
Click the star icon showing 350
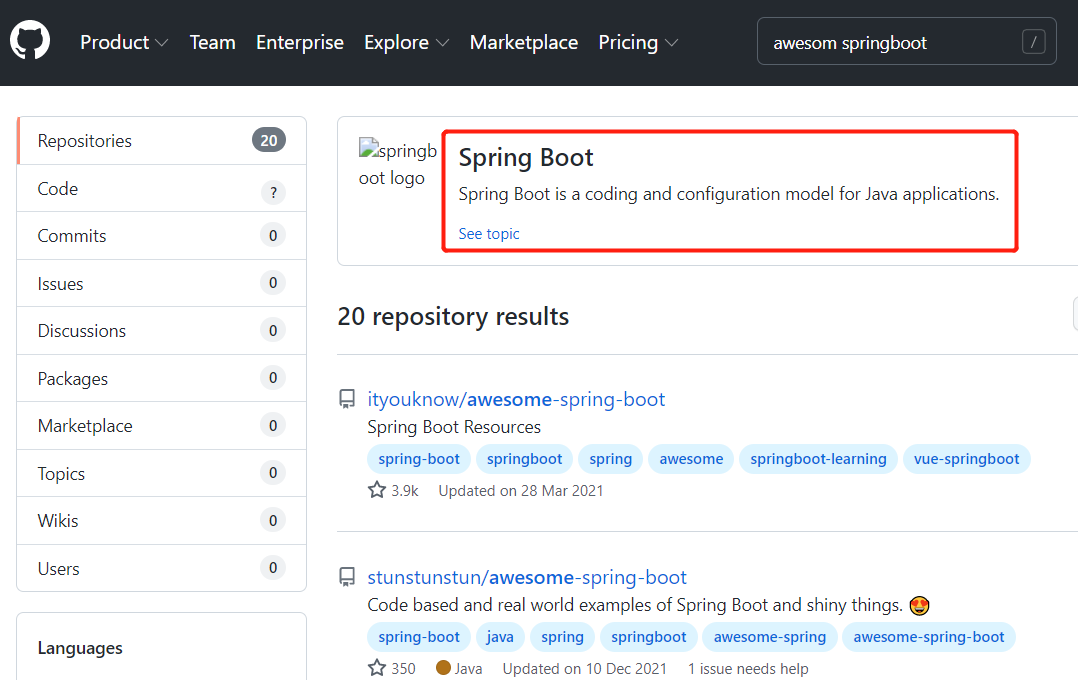click(377, 668)
